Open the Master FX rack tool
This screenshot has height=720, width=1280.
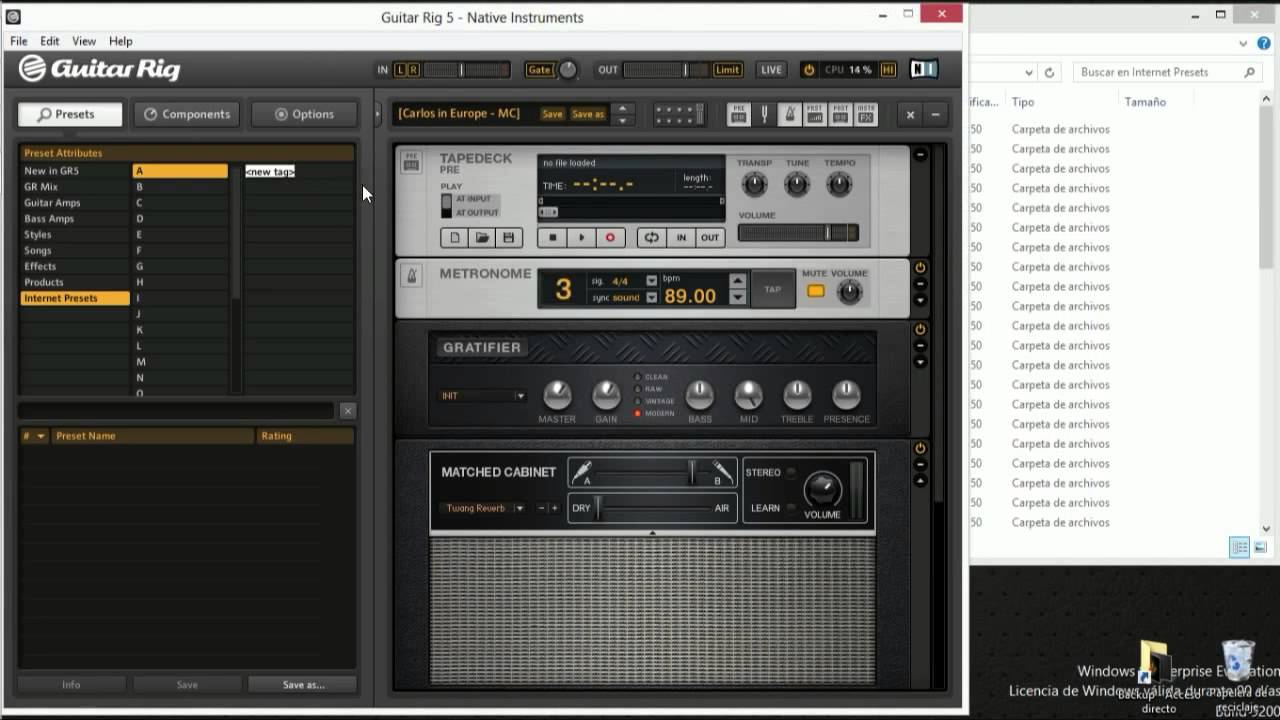(x=866, y=114)
